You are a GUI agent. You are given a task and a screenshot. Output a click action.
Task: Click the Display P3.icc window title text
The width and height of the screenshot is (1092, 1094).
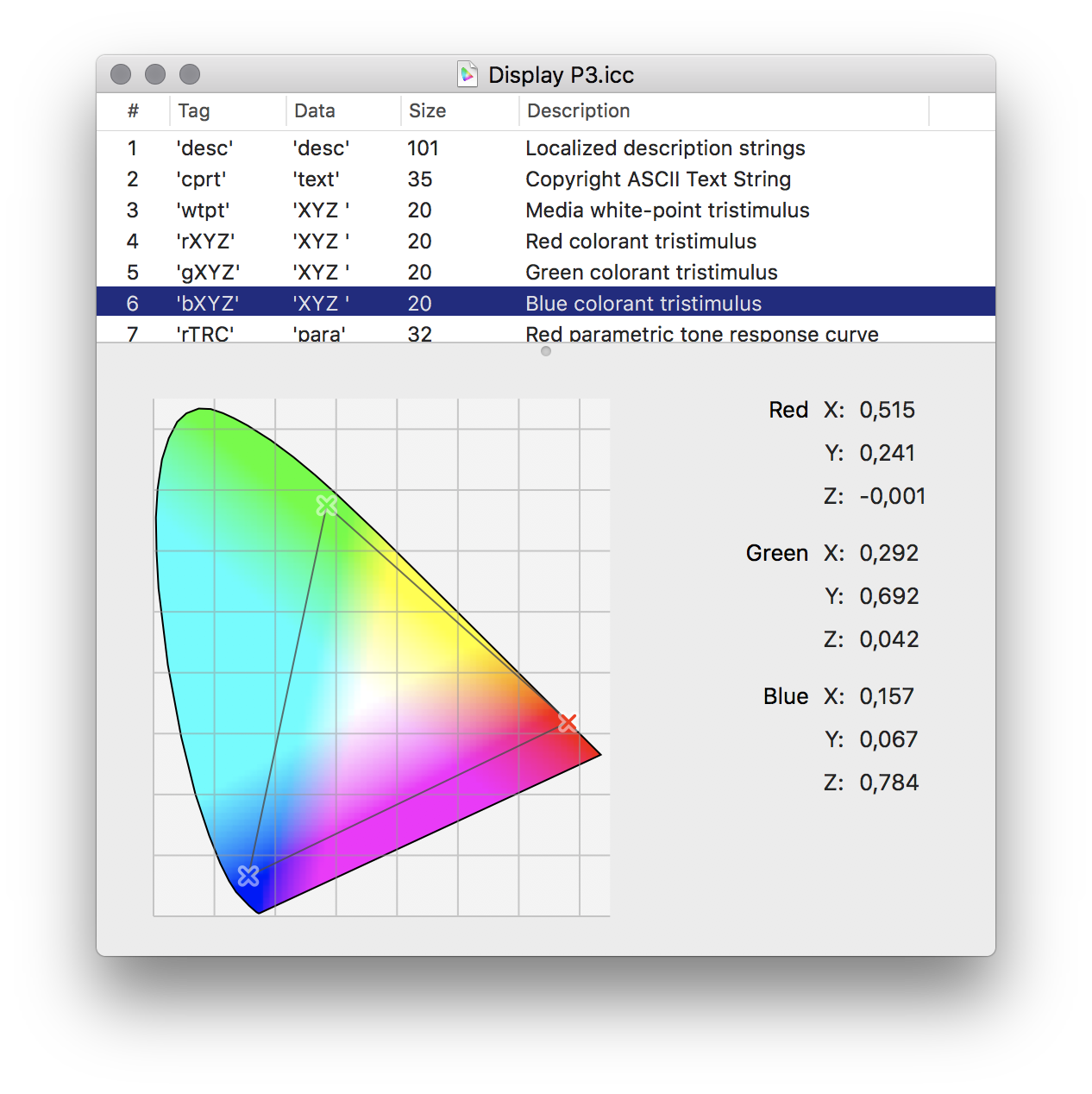click(x=561, y=75)
